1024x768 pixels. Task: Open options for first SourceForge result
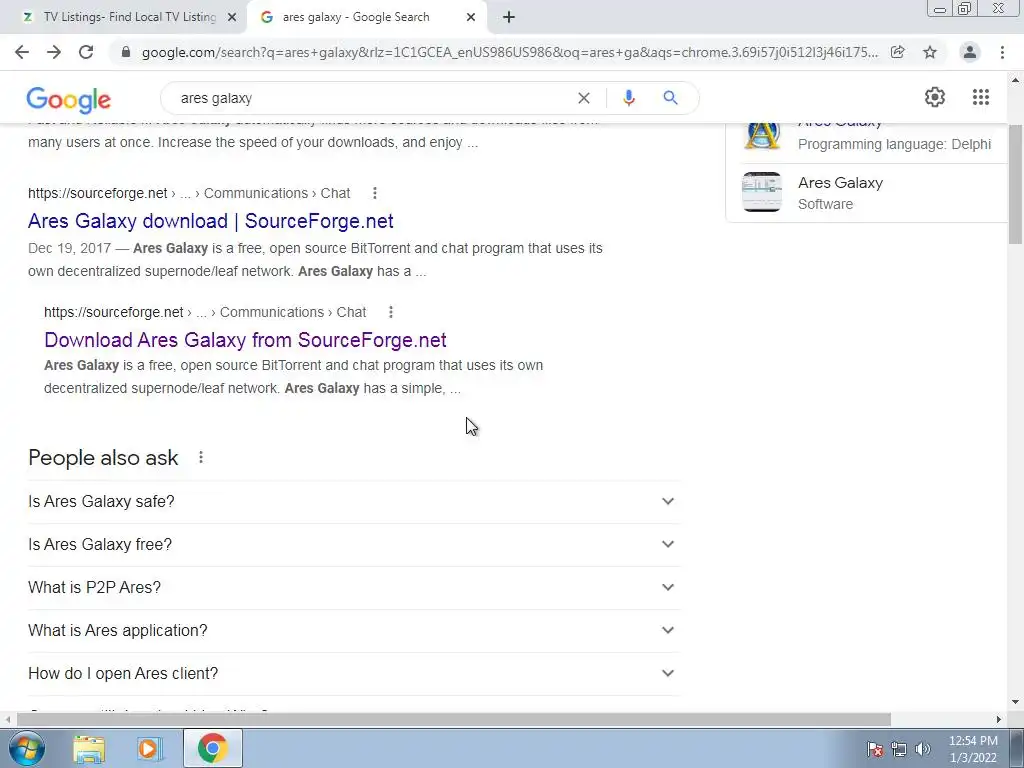[x=375, y=193]
